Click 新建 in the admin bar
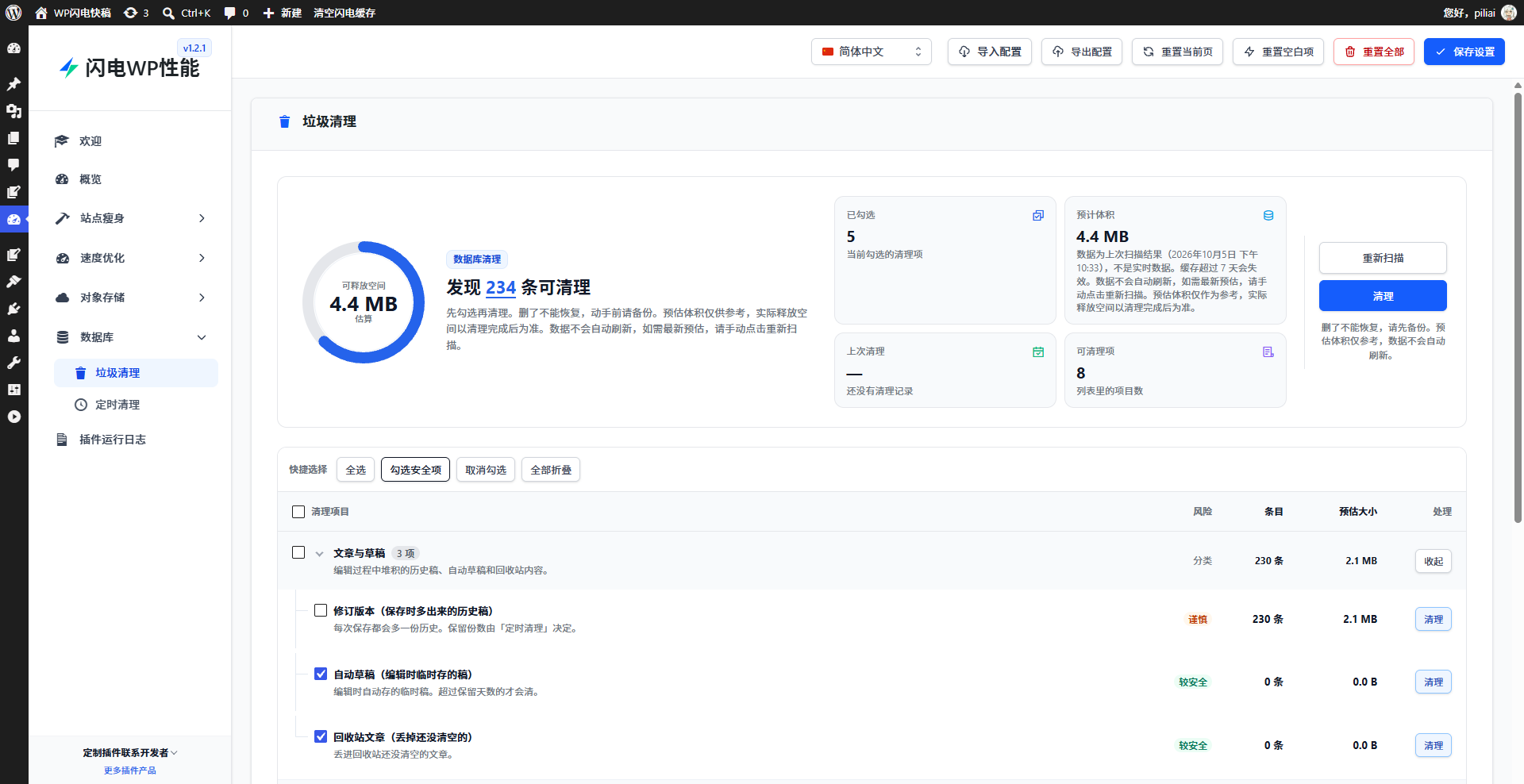 [x=282, y=13]
